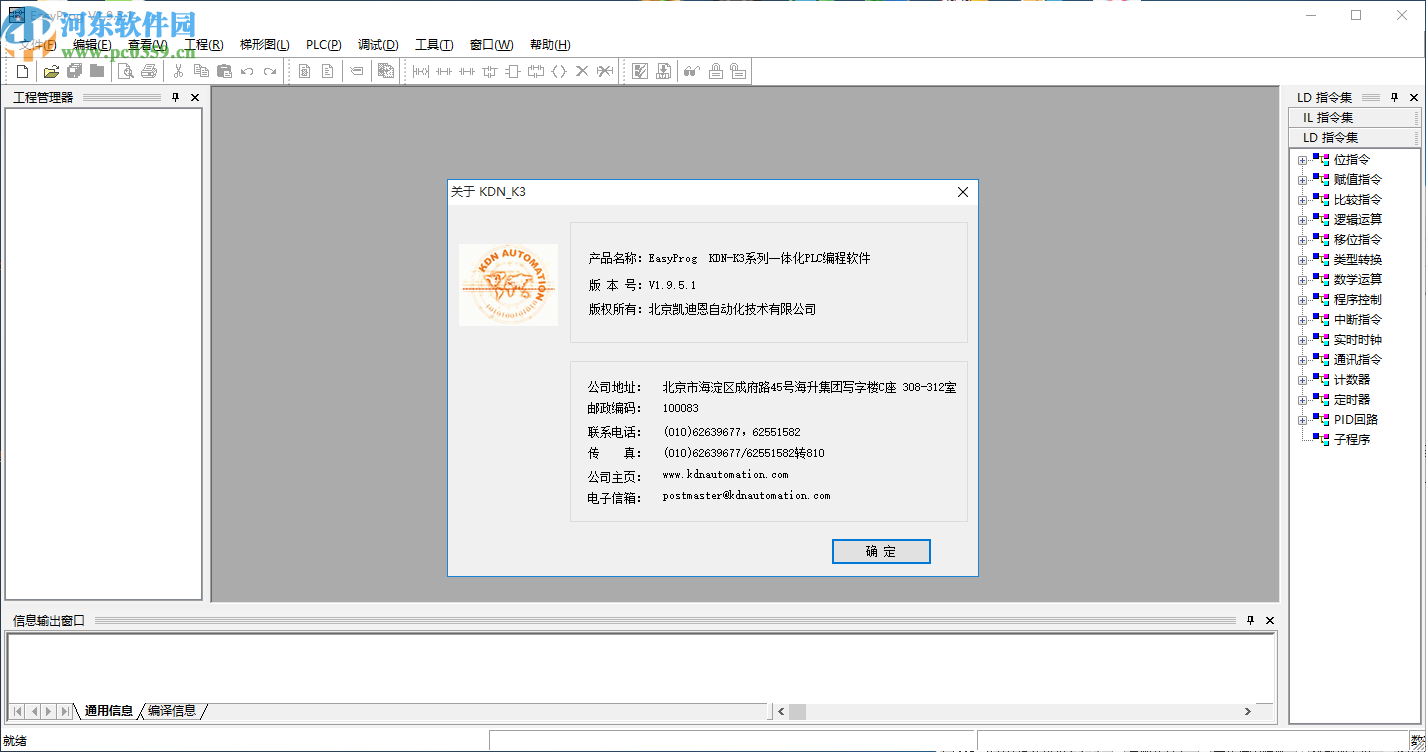
Task: Expand the 赋值指令 tree node
Action: click(1302, 180)
